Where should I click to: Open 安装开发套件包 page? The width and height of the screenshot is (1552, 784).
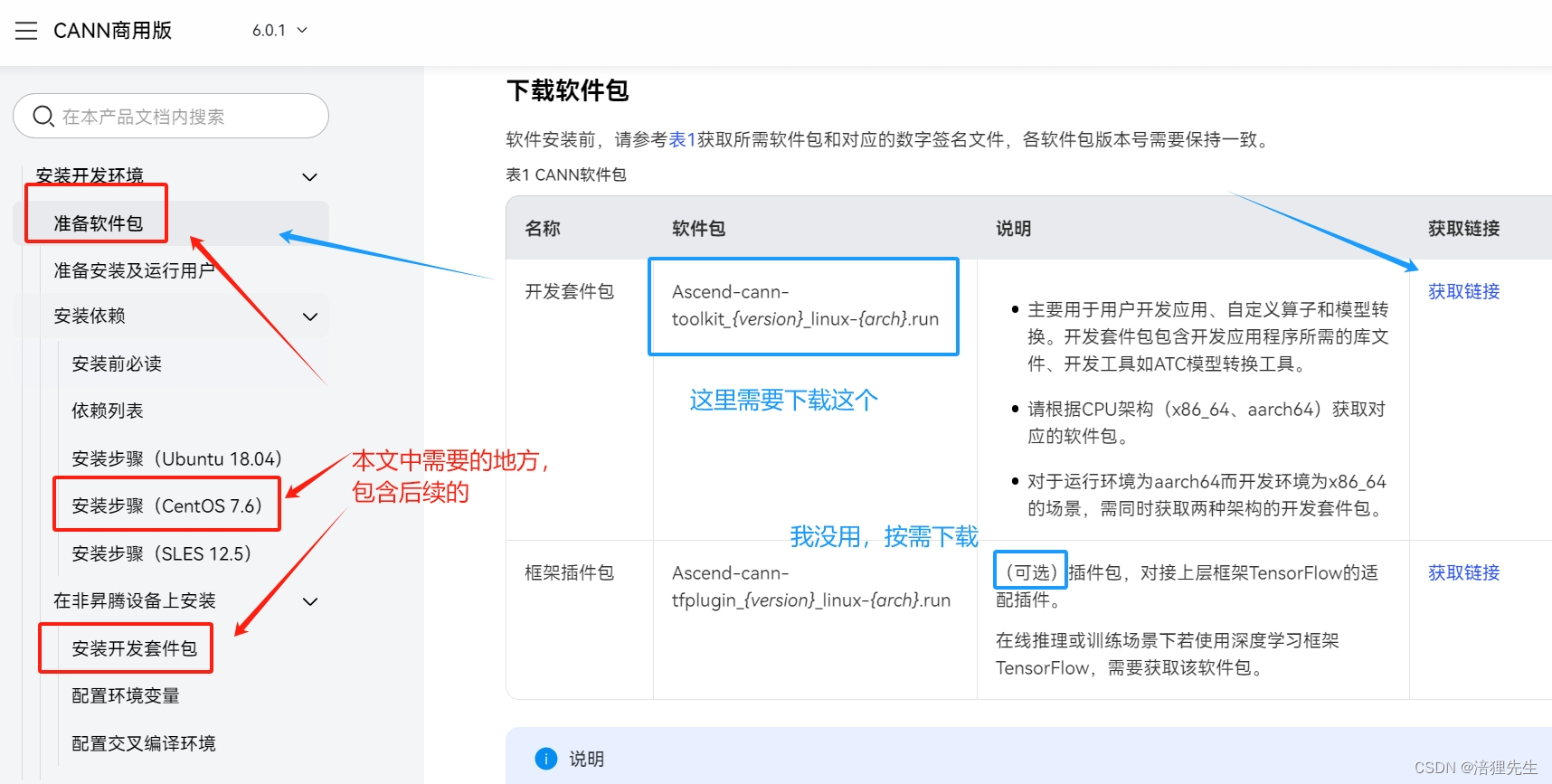coord(134,648)
